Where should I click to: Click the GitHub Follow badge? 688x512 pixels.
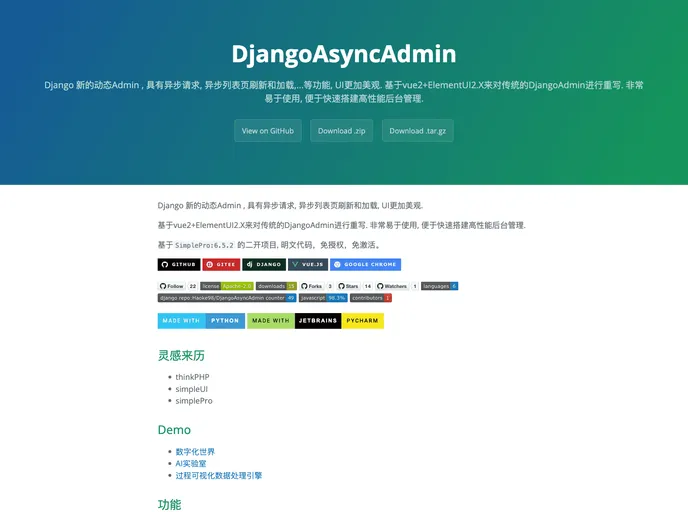coord(172,286)
